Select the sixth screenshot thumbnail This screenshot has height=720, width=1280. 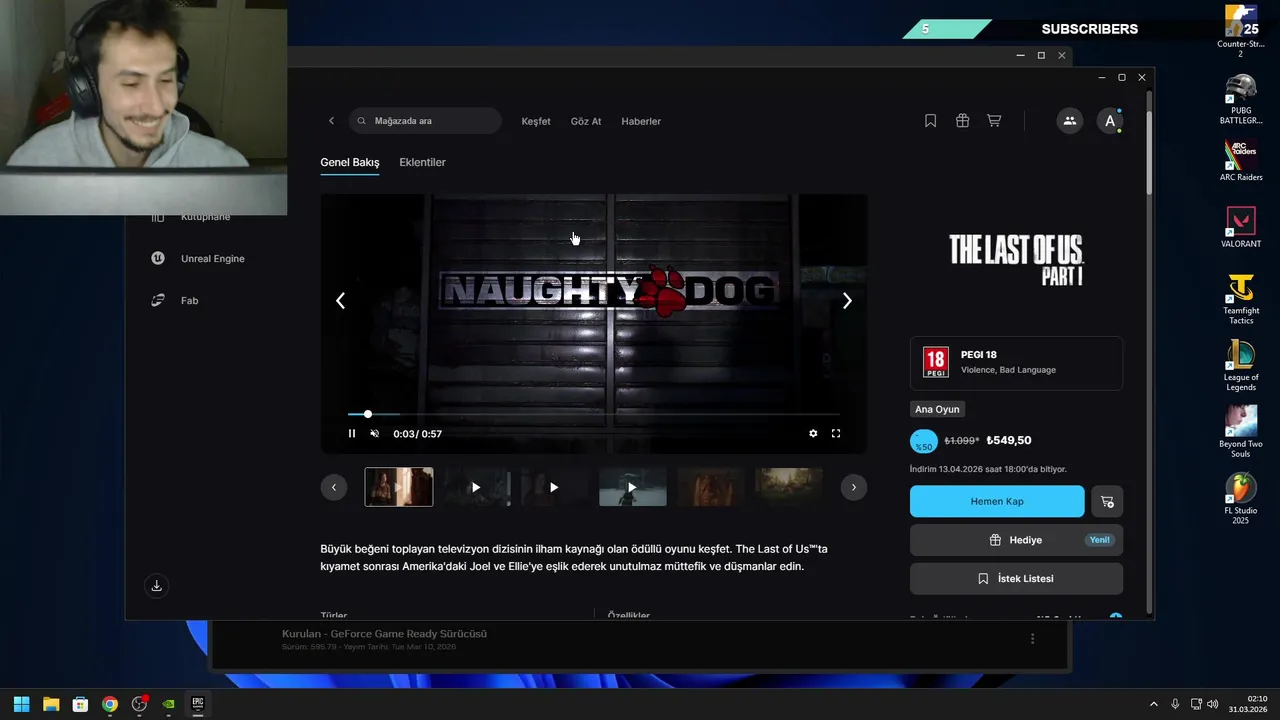[x=788, y=487]
